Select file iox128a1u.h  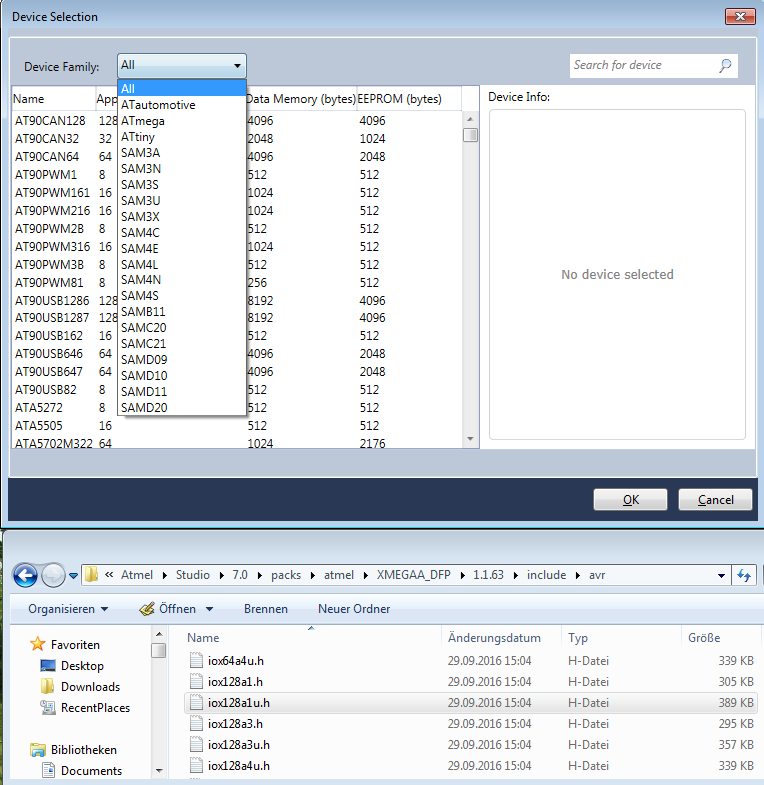(471, 703)
